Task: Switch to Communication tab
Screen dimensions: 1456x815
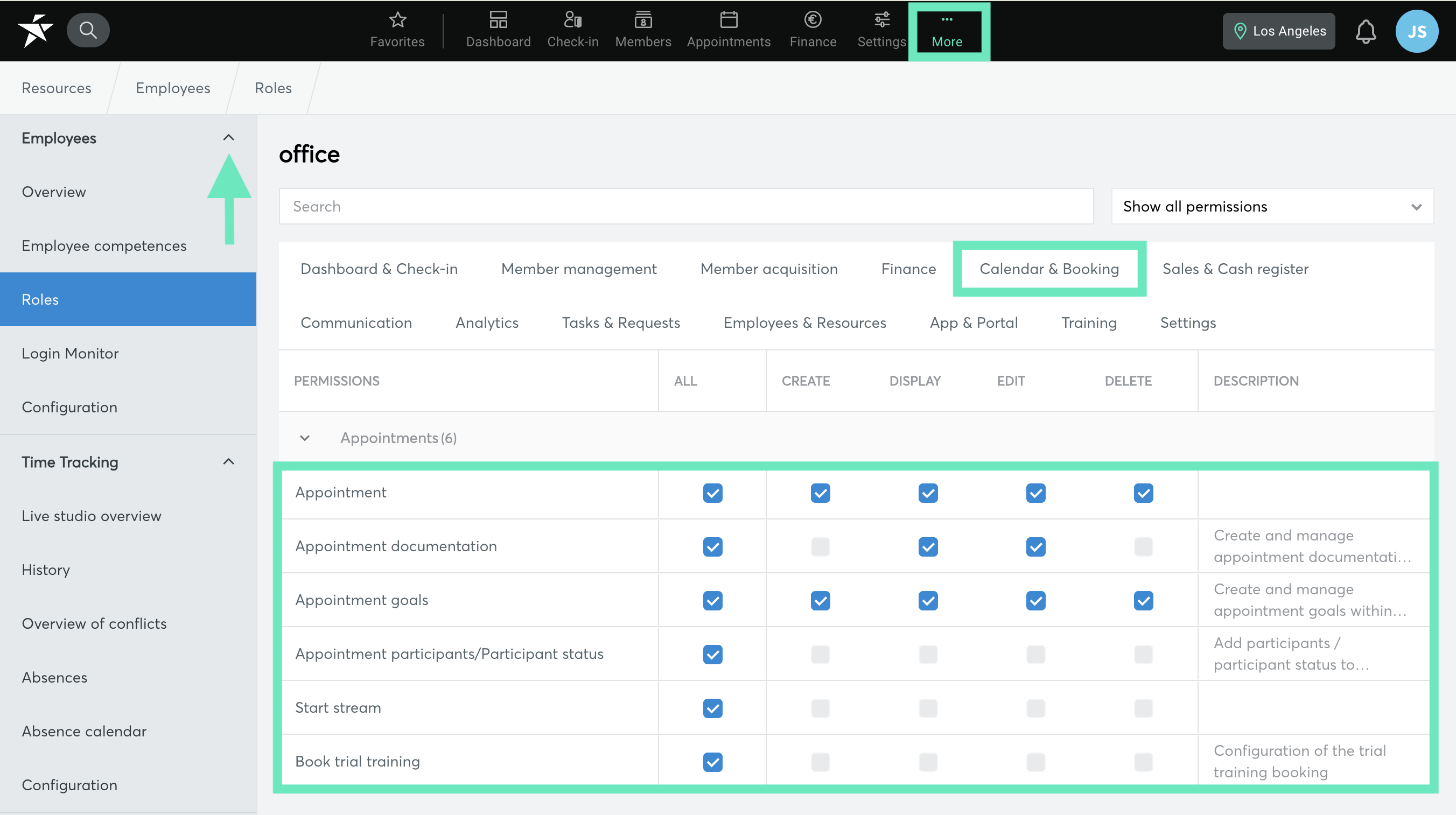Action: (x=356, y=323)
